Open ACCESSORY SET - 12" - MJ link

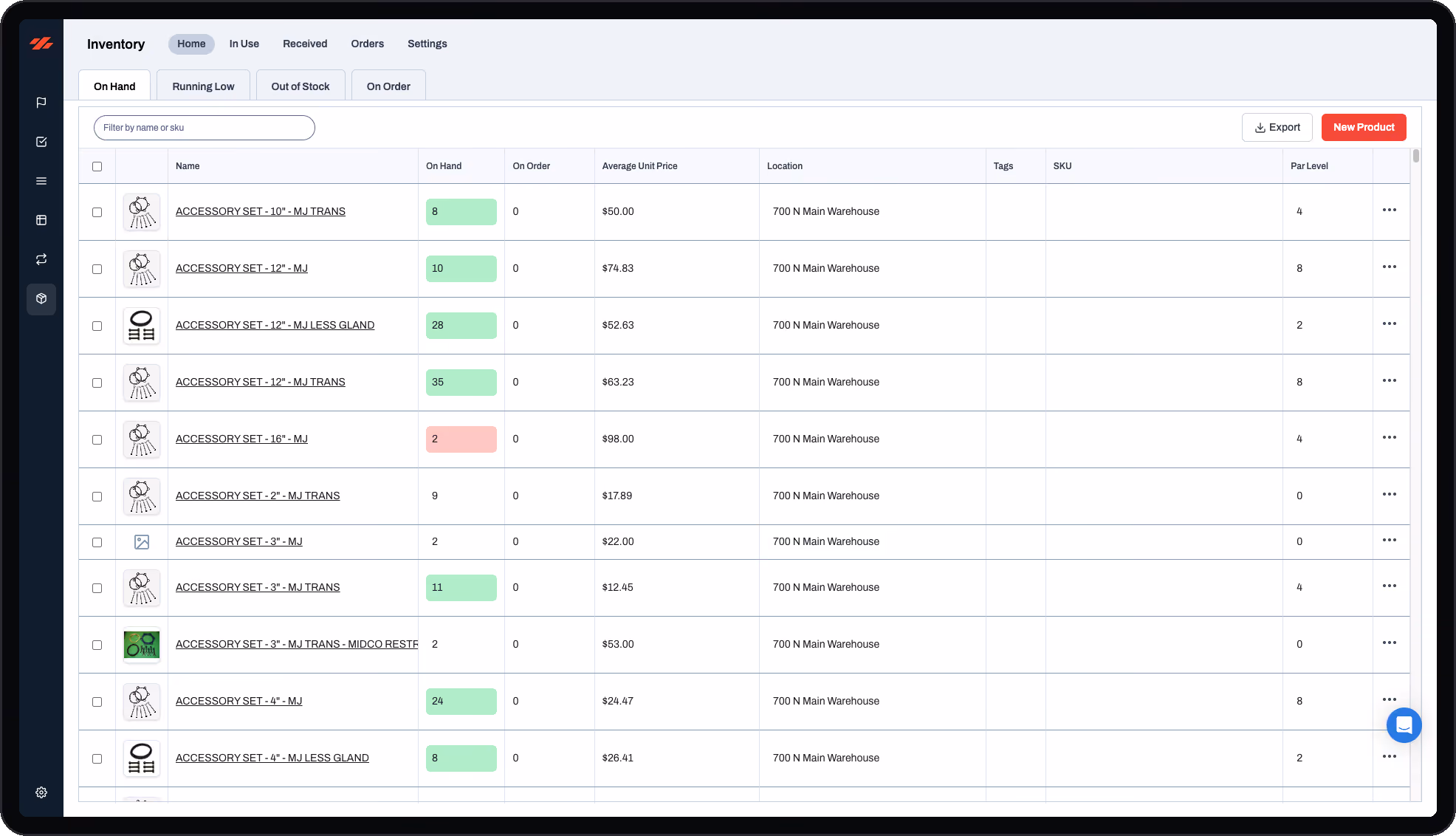pyautogui.click(x=241, y=268)
